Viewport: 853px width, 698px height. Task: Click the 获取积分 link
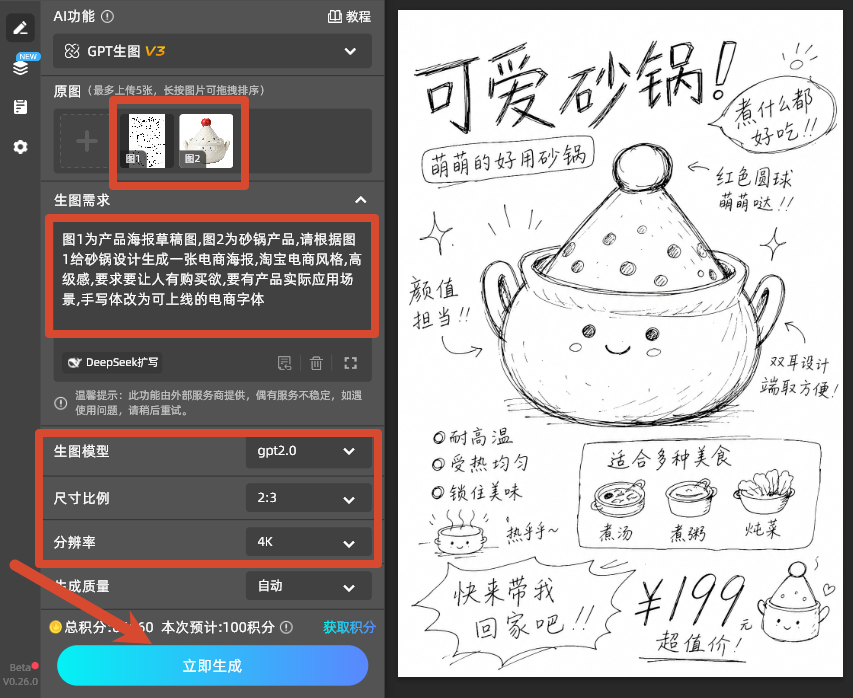tap(349, 627)
